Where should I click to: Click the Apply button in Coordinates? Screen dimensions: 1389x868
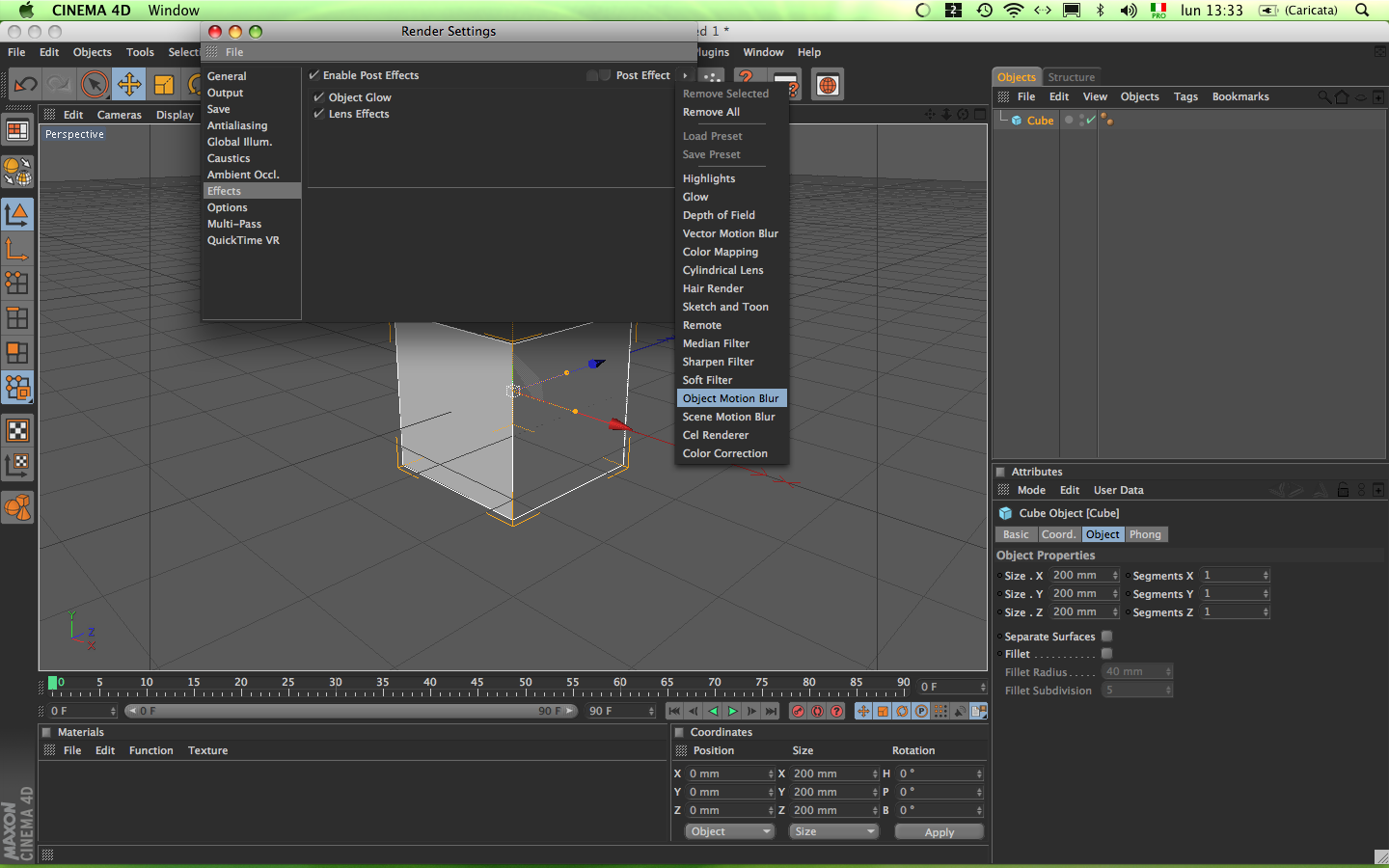pyautogui.click(x=939, y=831)
